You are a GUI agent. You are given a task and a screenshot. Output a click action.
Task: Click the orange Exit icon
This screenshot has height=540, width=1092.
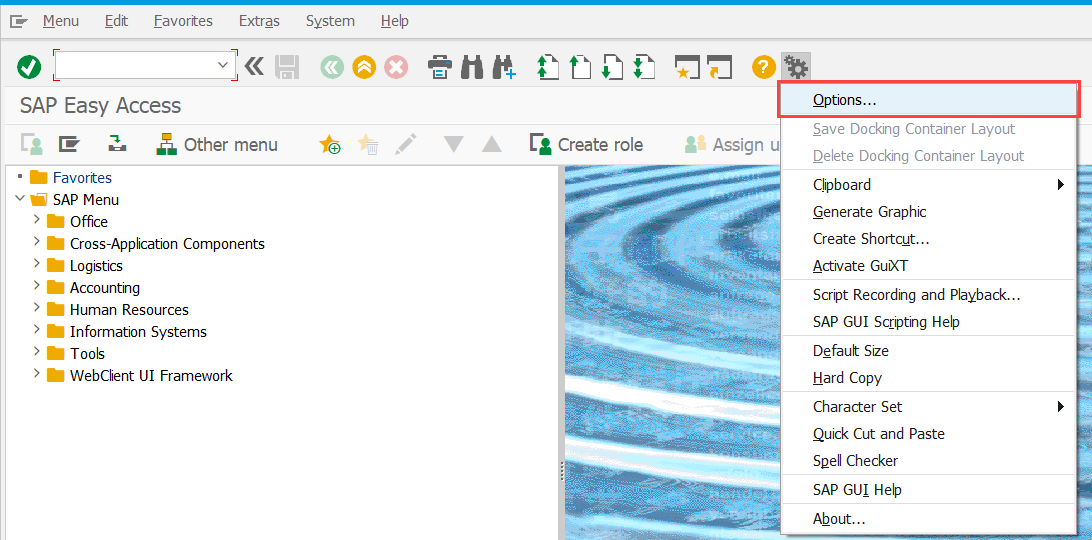(x=364, y=68)
